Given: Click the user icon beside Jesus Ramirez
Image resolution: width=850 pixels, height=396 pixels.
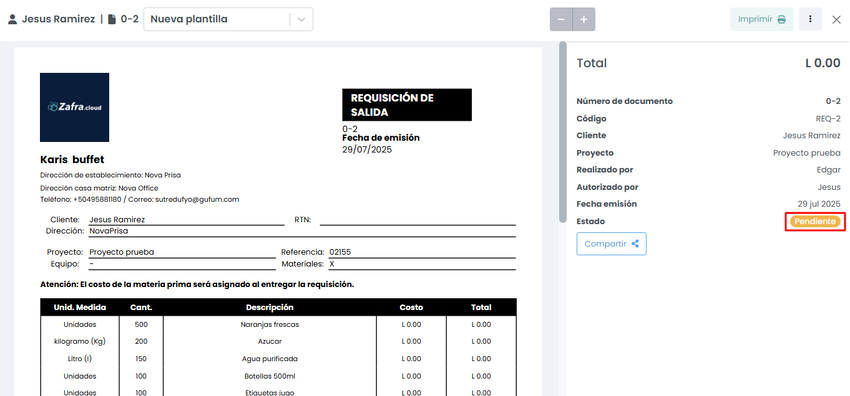Looking at the screenshot, I should [x=12, y=20].
